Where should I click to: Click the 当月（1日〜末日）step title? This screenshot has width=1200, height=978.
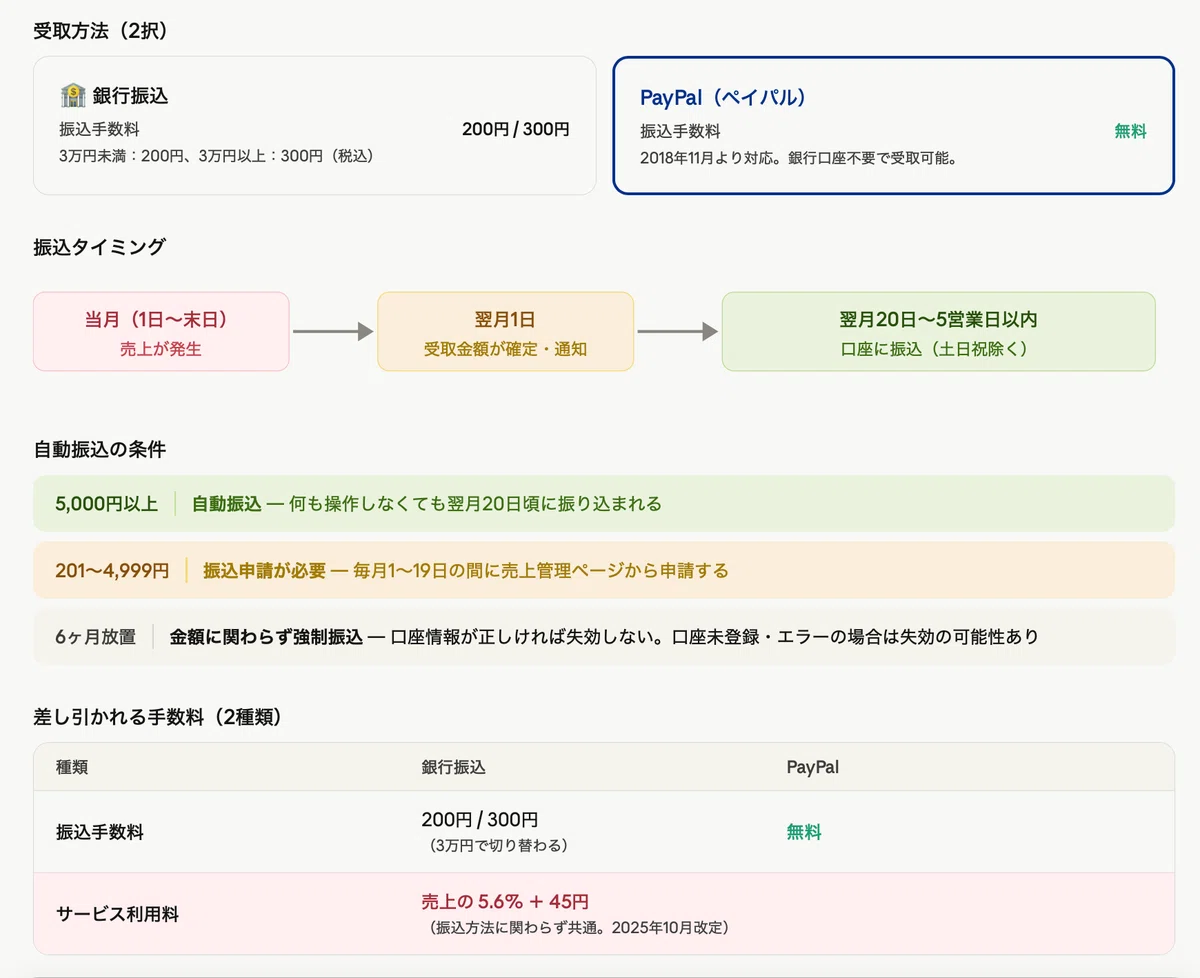coord(161,320)
